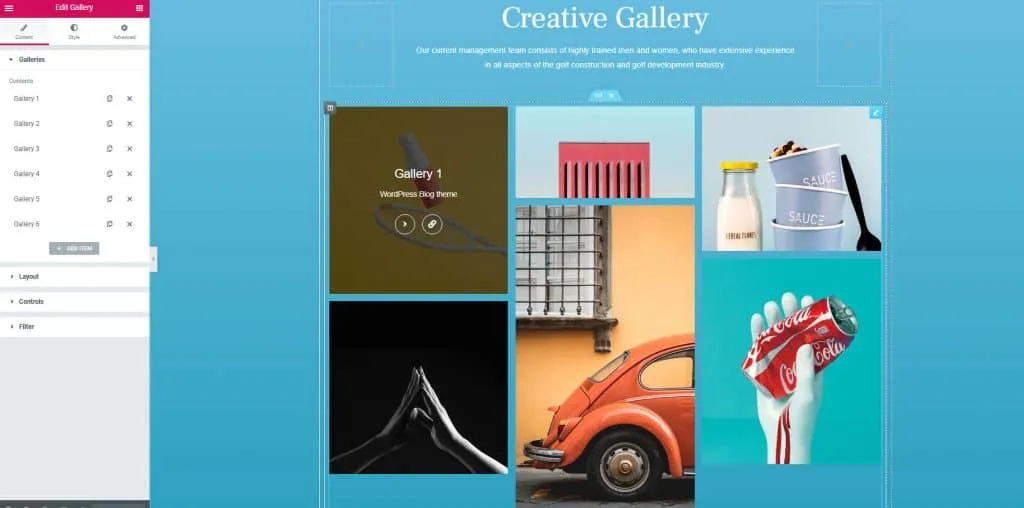Image resolution: width=1024 pixels, height=508 pixels.
Task: Duplicate the Gallery 3 item
Action: point(109,149)
